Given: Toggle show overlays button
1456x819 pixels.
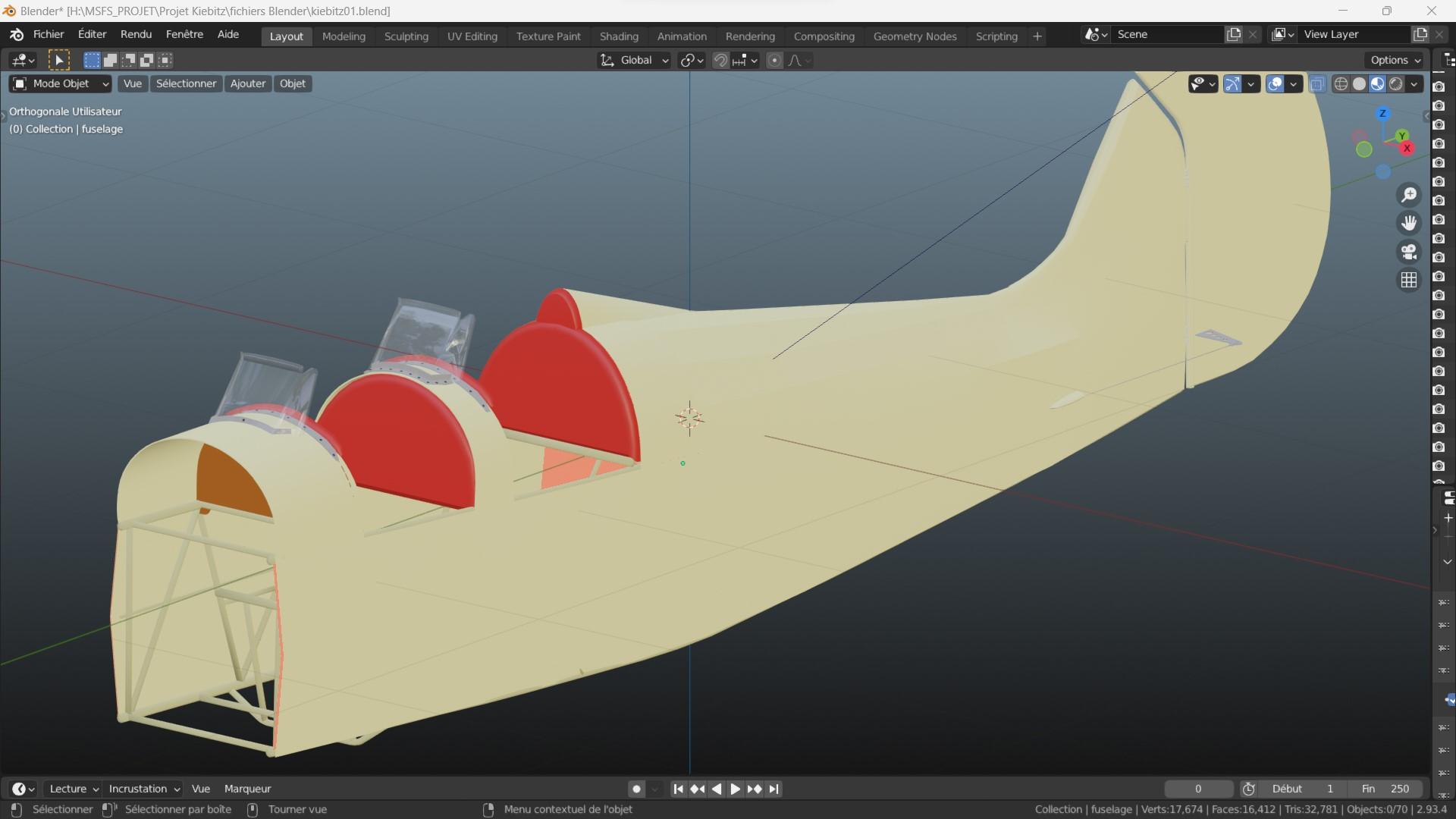Looking at the screenshot, I should 1275,84.
